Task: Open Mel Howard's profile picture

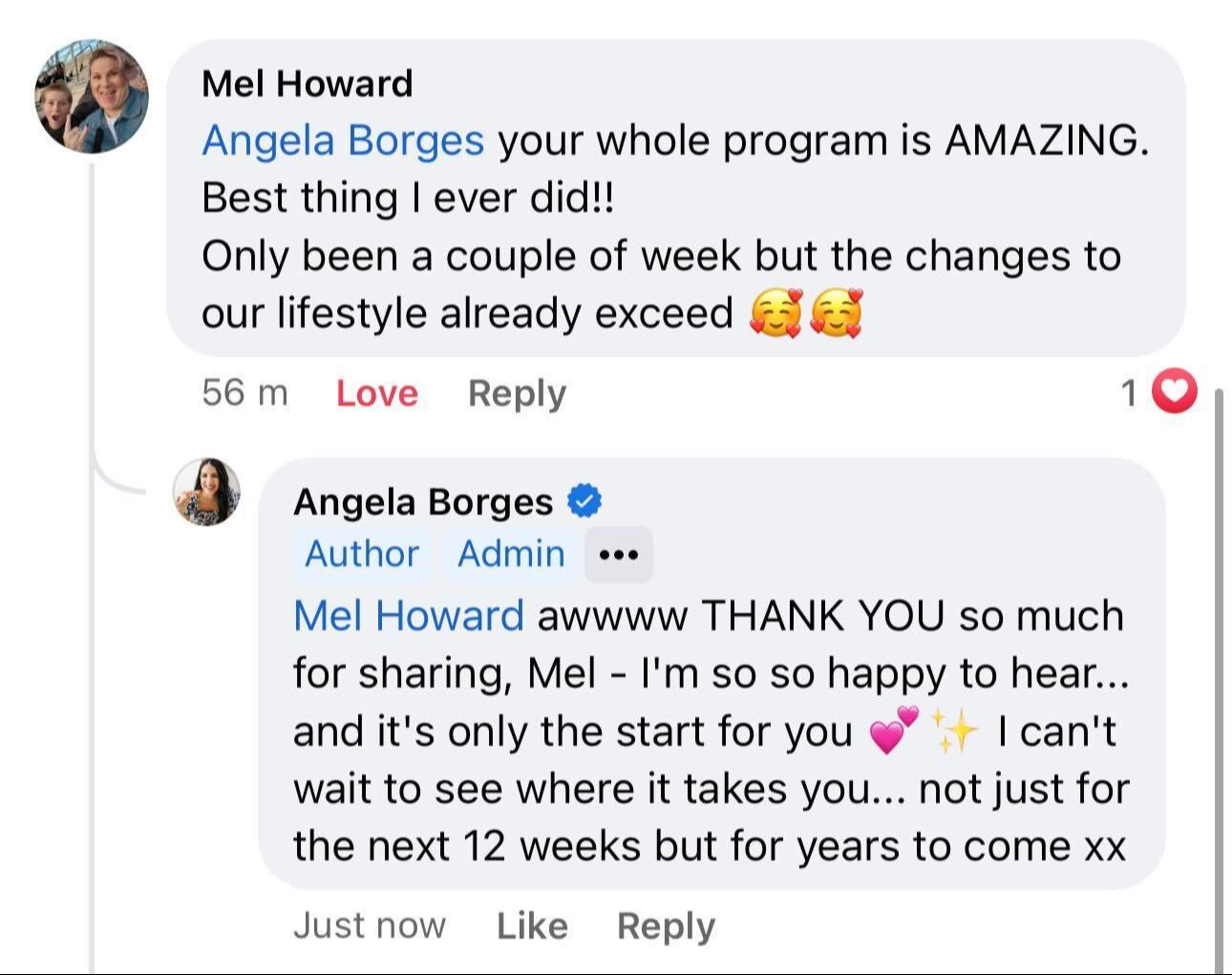Action: (92, 96)
